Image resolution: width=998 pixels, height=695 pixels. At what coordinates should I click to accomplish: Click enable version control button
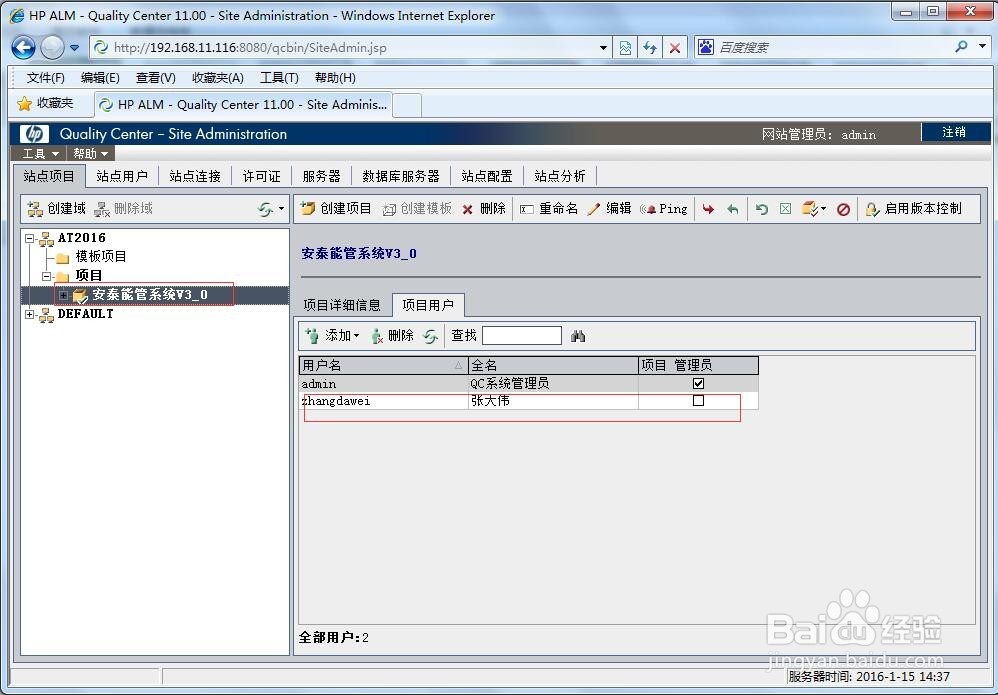(913, 209)
